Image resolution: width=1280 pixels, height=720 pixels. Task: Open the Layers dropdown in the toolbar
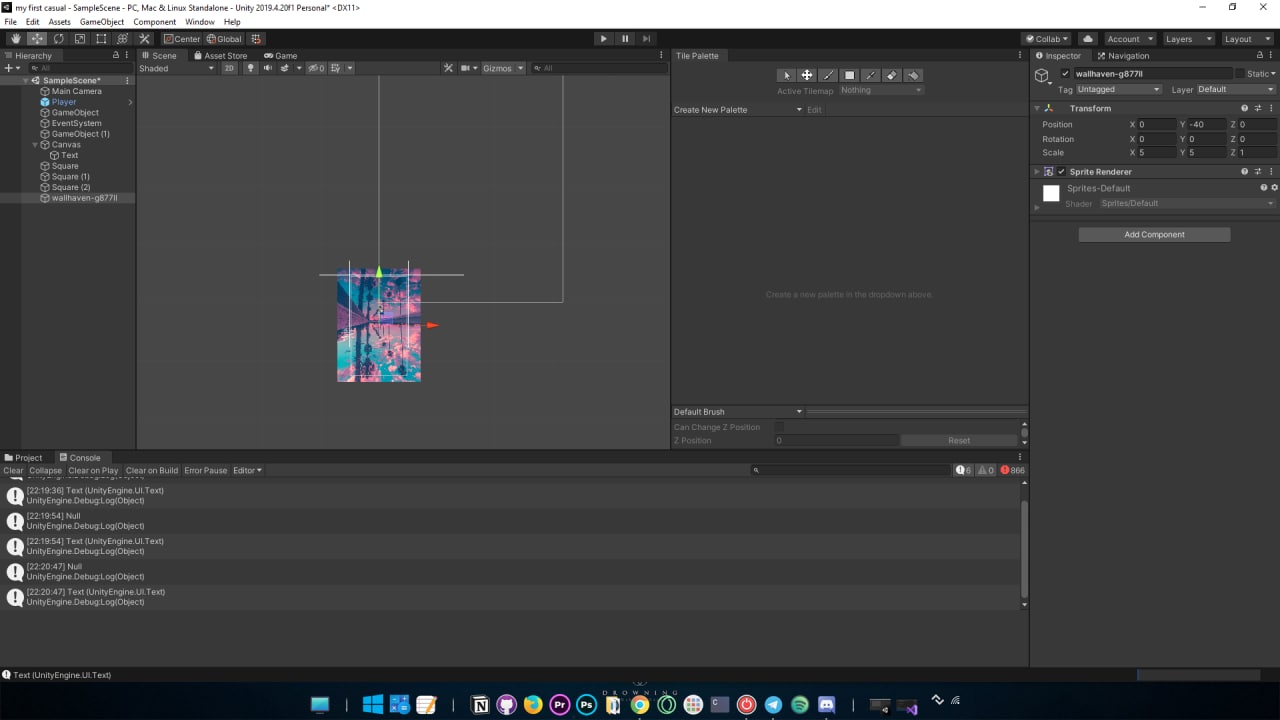[x=1188, y=39]
